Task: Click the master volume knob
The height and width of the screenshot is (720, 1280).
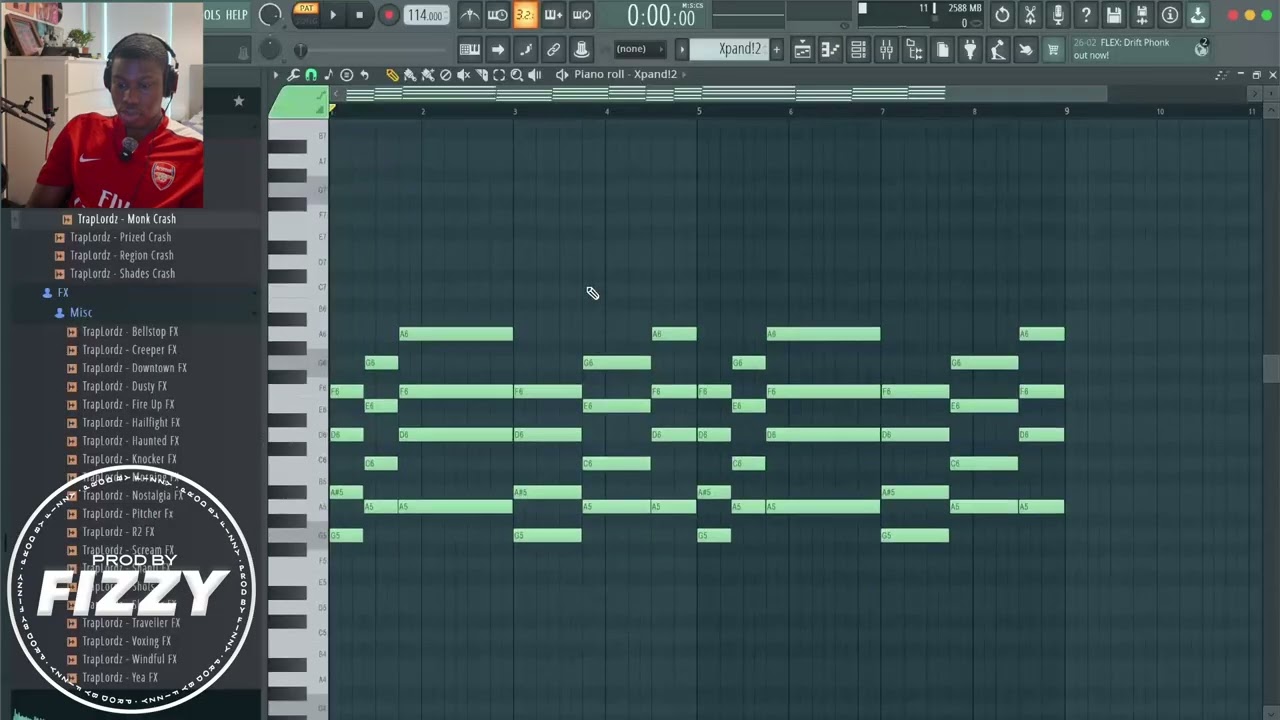Action: point(270,14)
